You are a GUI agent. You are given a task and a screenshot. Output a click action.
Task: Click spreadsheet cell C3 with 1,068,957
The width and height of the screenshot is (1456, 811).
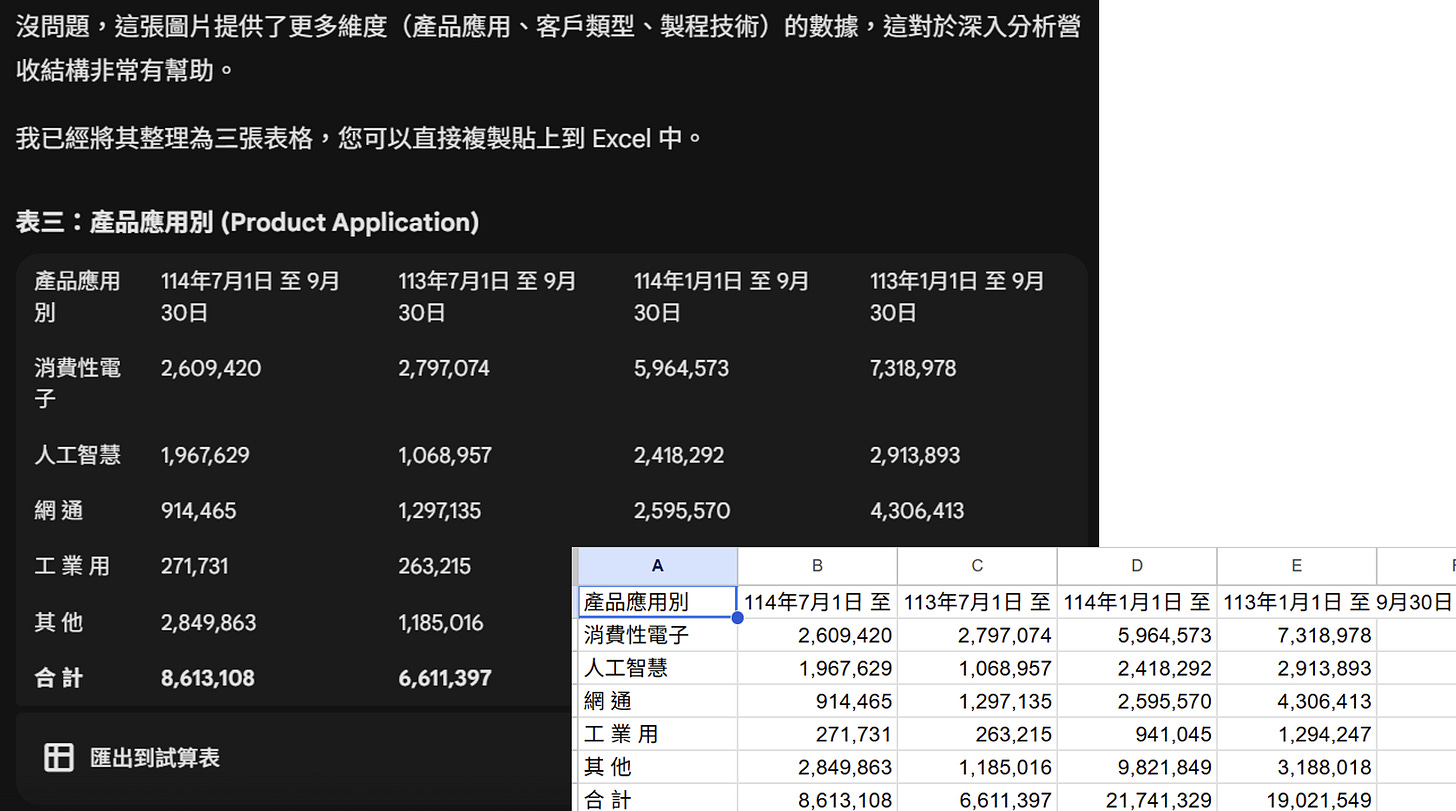977,668
